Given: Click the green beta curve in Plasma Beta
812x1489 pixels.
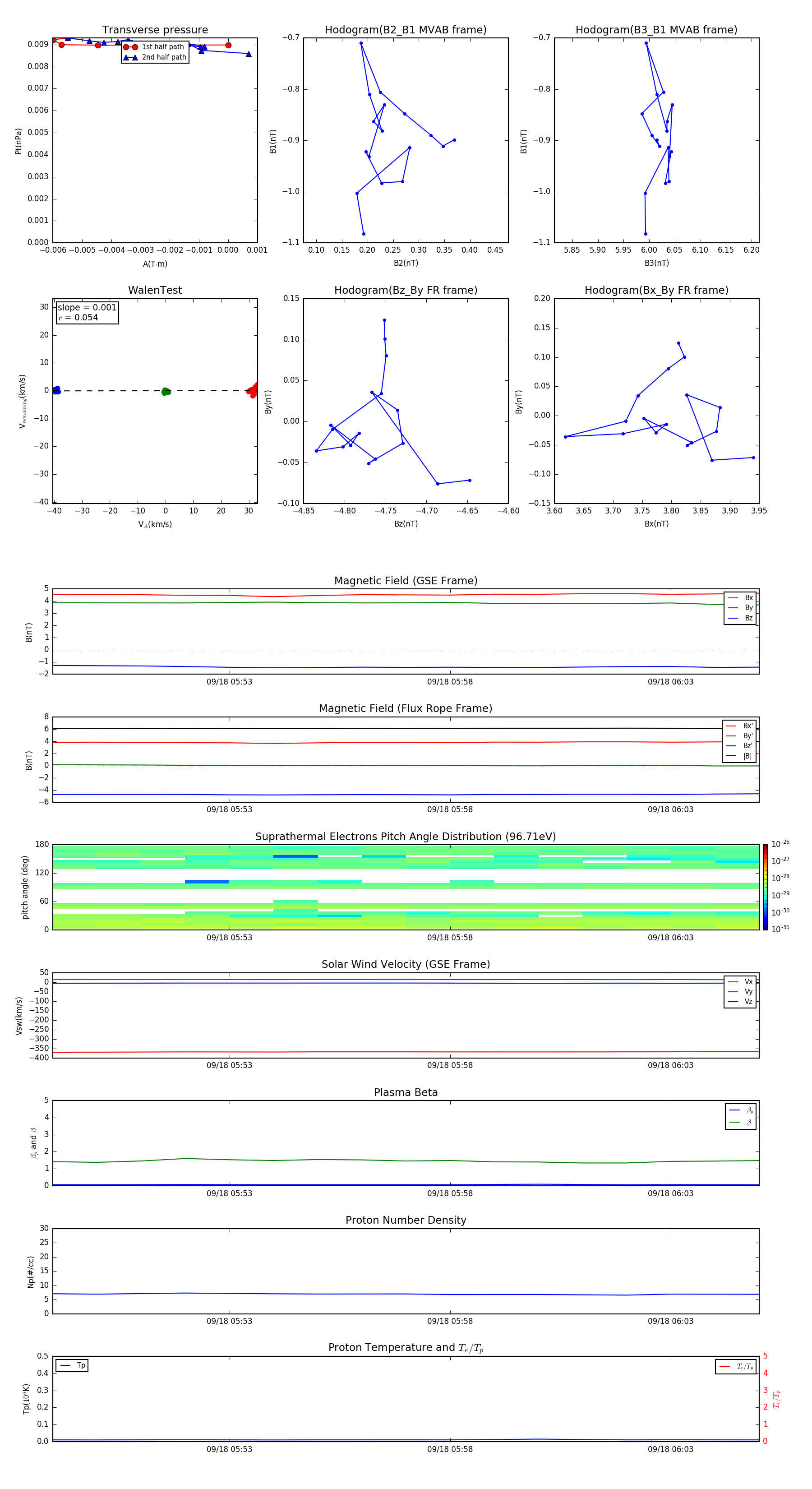Looking at the screenshot, I should point(406,1161).
